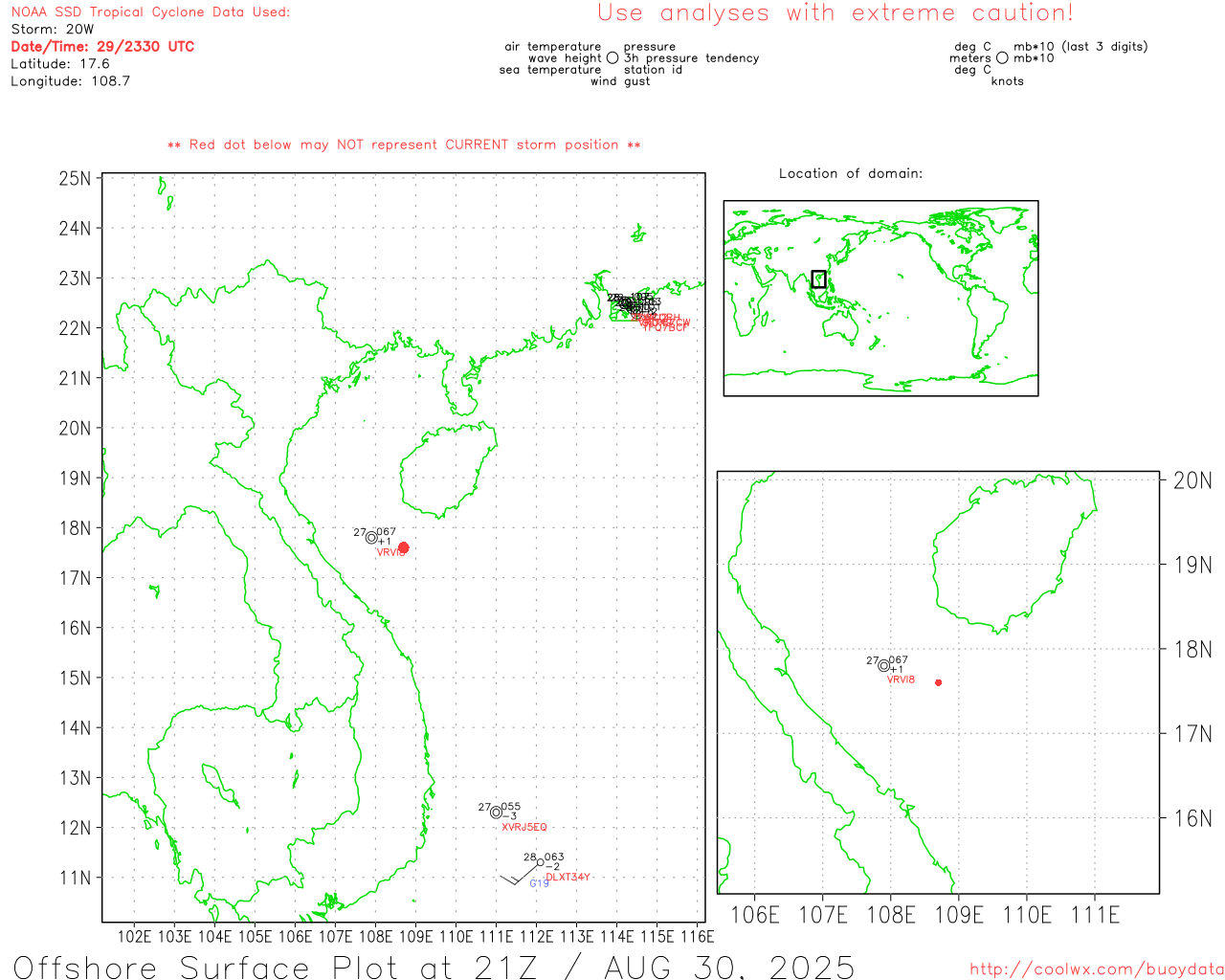Click 'Use analyses with extreme caution!' warning

pos(835,13)
